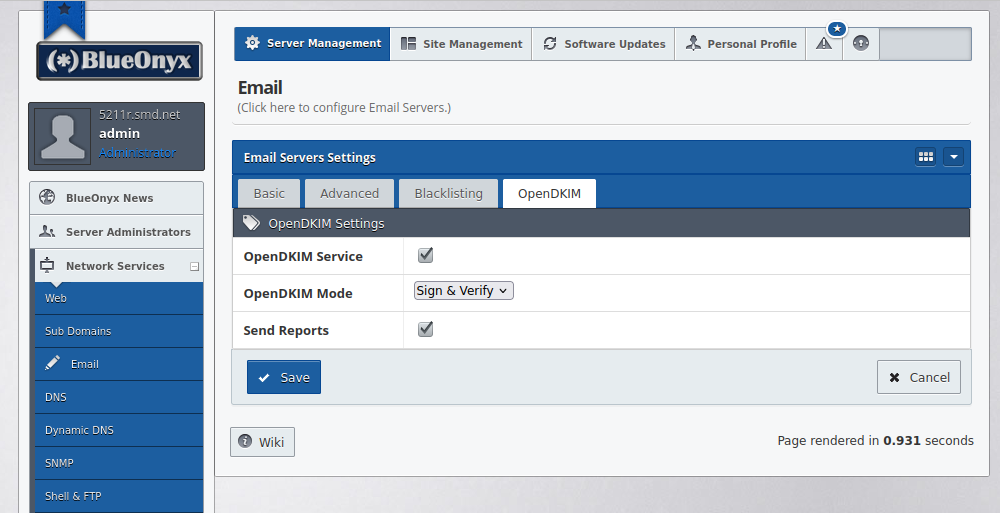
Task: Click the admin user avatar image
Action: [x=62, y=136]
